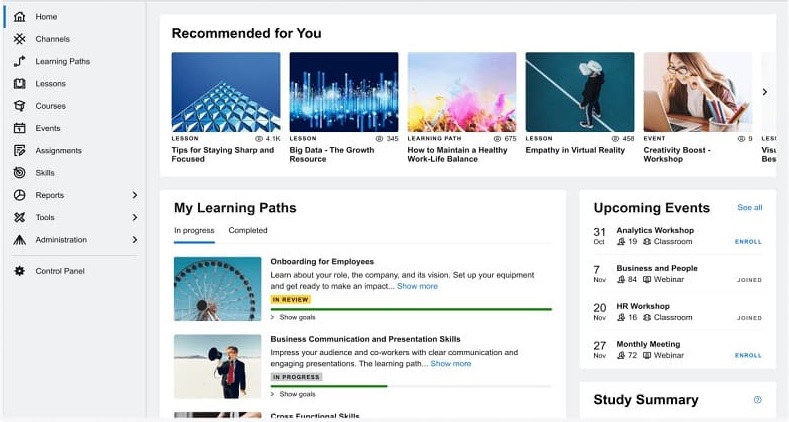Image resolution: width=789 pixels, height=422 pixels.
Task: Click the Administration icon in sidebar
Action: (x=19, y=240)
